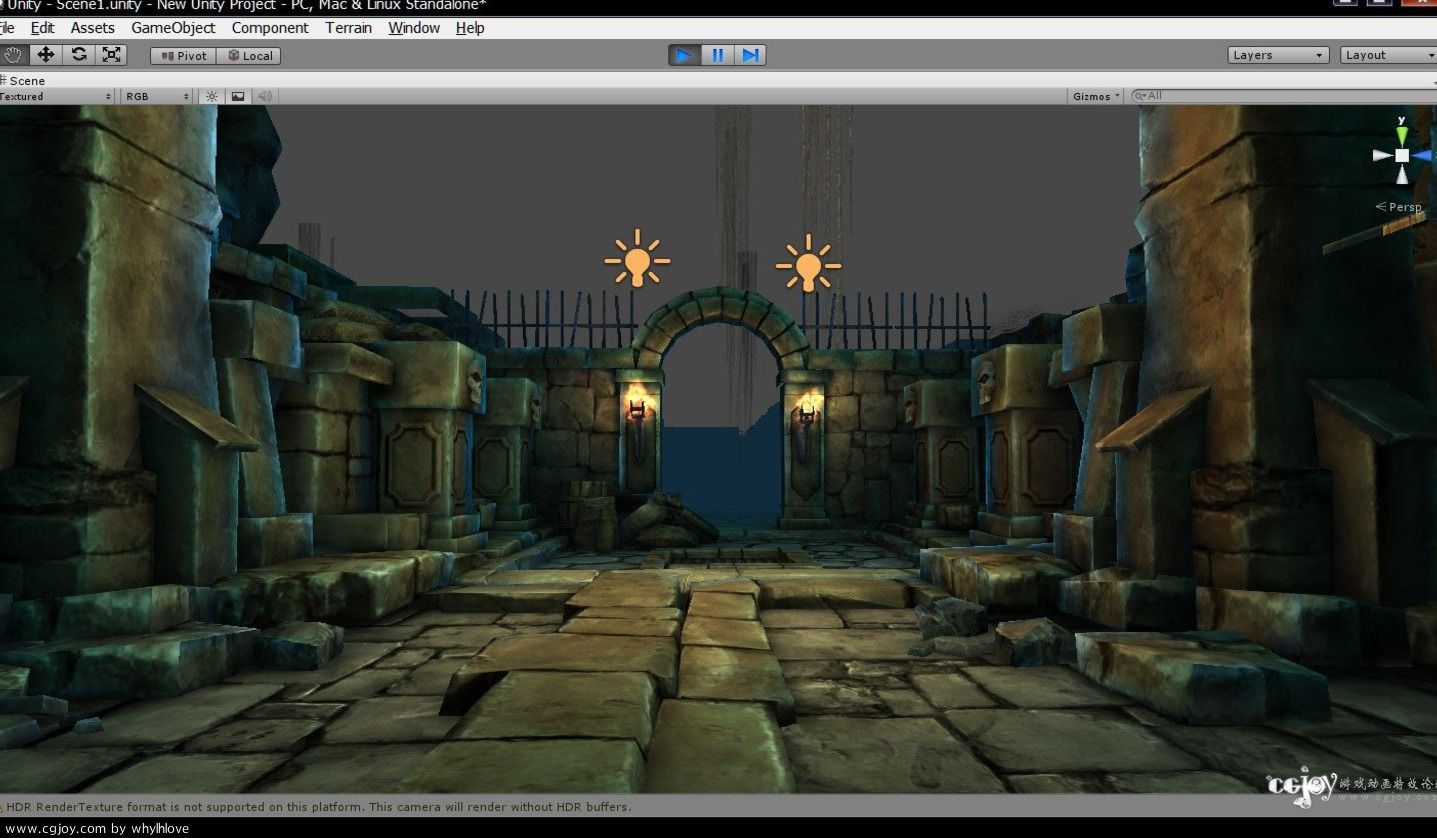Select the Move transform tool
Viewport: 1437px width, 838px height.
pyautogui.click(x=45, y=55)
